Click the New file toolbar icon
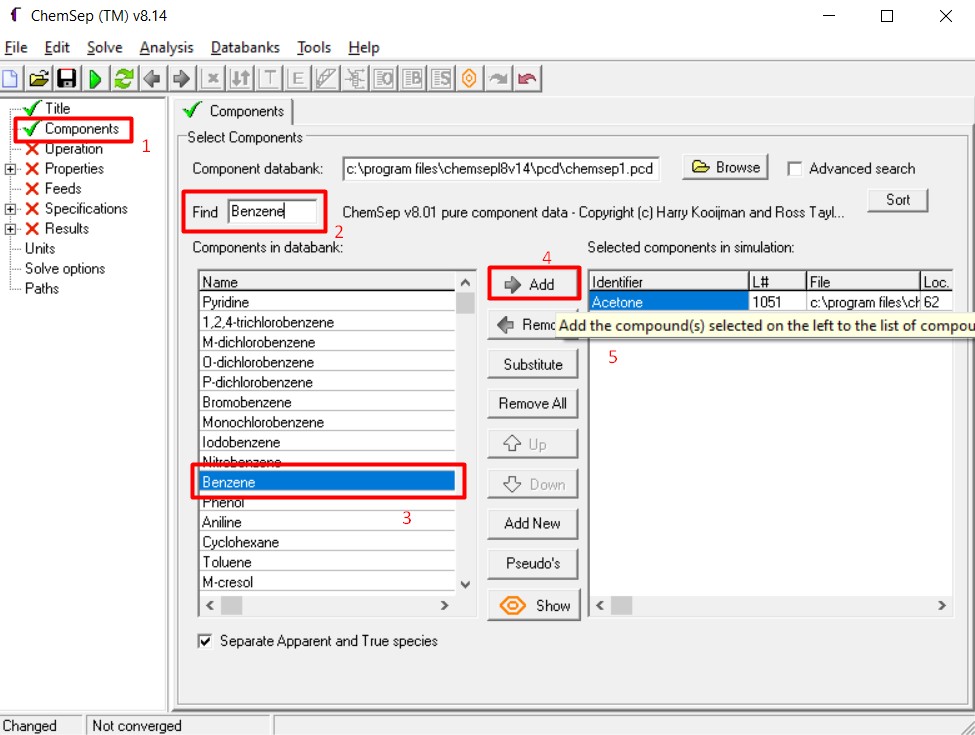 [12, 78]
